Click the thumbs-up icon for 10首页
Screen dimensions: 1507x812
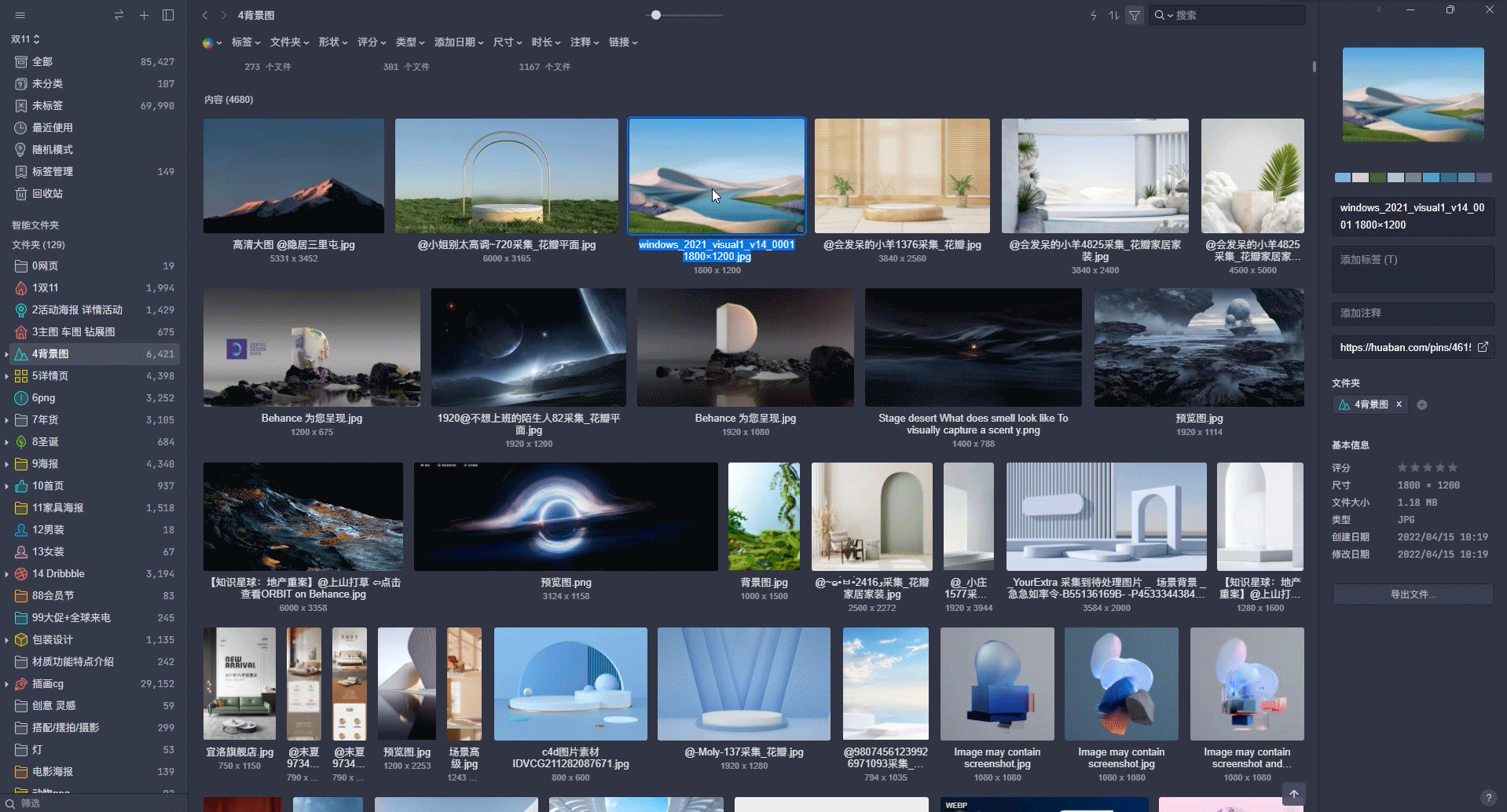tap(21, 486)
